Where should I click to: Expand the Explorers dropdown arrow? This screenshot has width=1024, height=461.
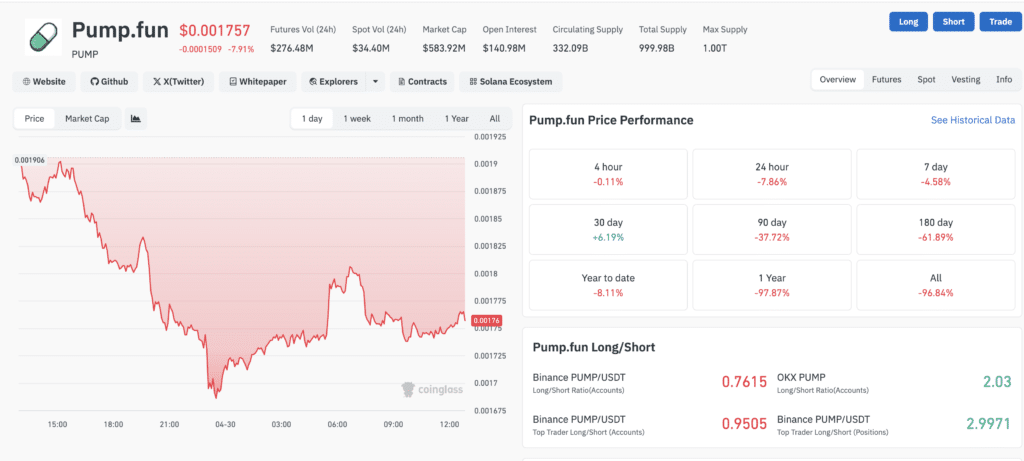375,81
